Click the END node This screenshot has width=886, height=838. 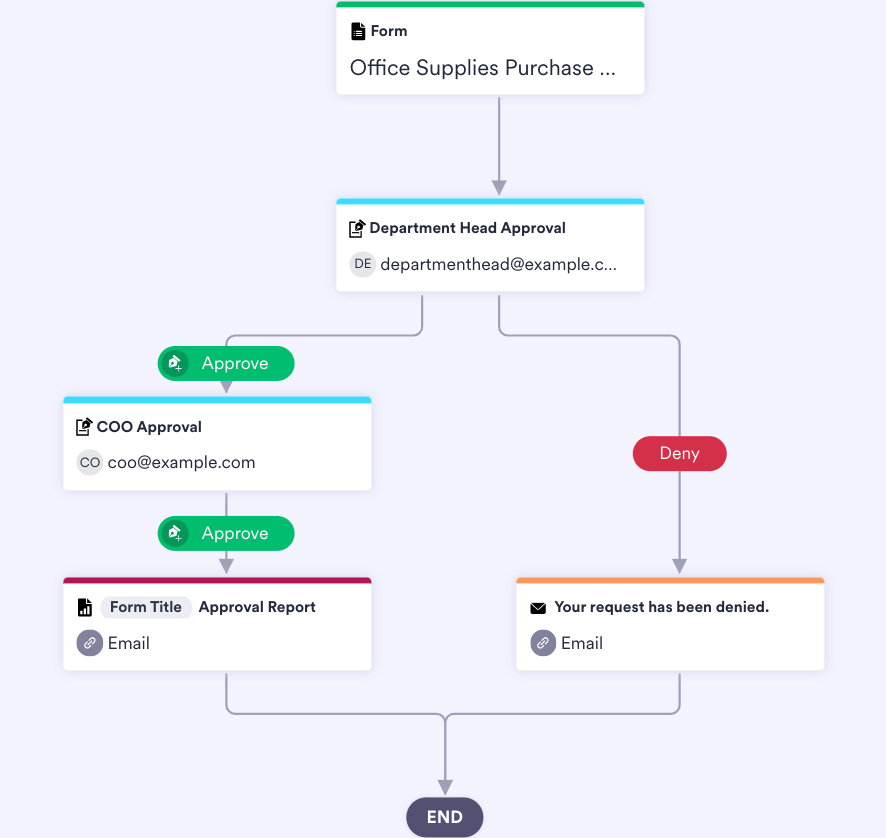pos(444,817)
